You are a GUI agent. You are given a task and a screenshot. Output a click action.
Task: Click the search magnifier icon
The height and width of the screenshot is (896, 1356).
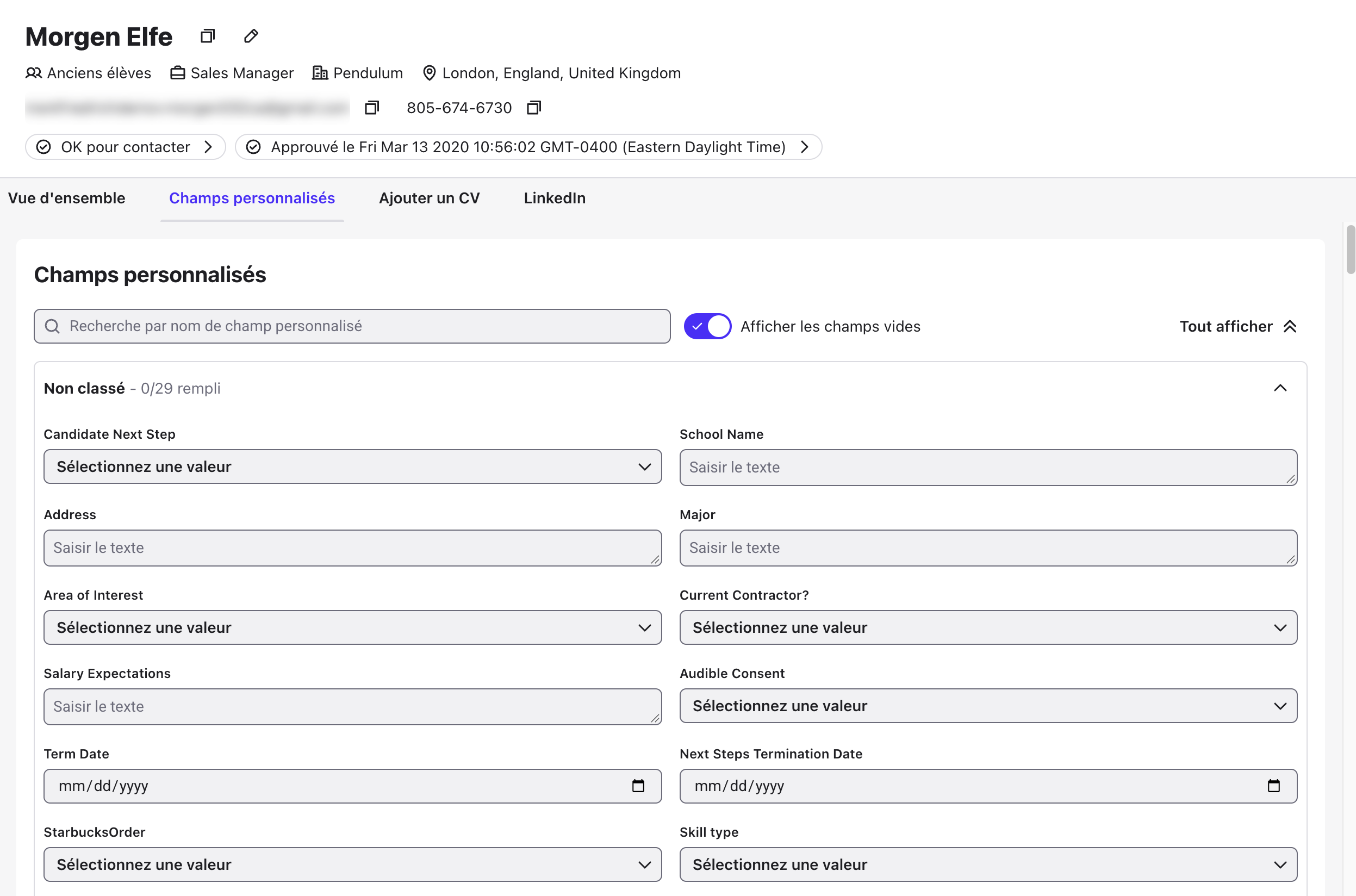tap(53, 327)
